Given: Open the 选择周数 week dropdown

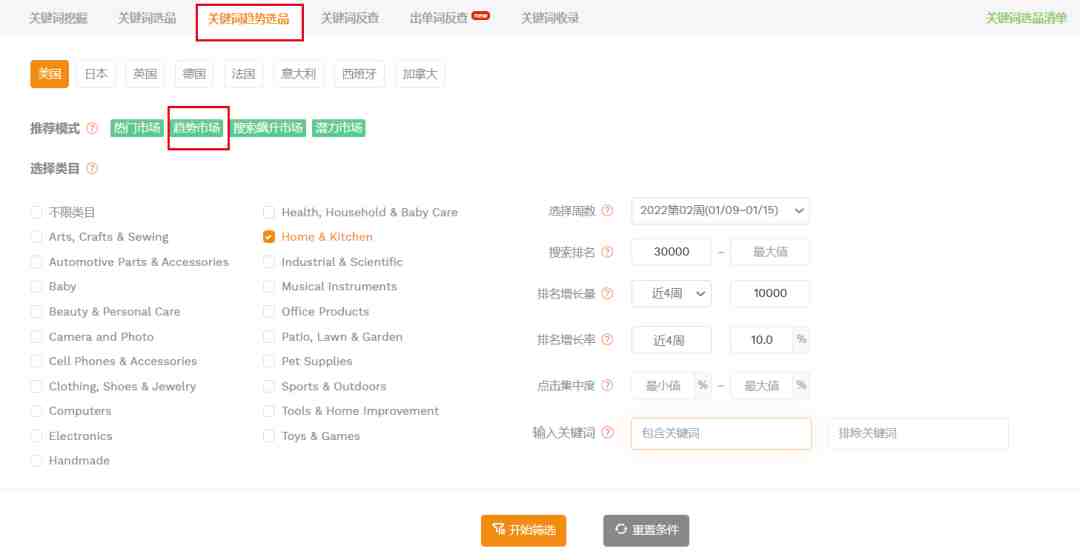Looking at the screenshot, I should 720,211.
